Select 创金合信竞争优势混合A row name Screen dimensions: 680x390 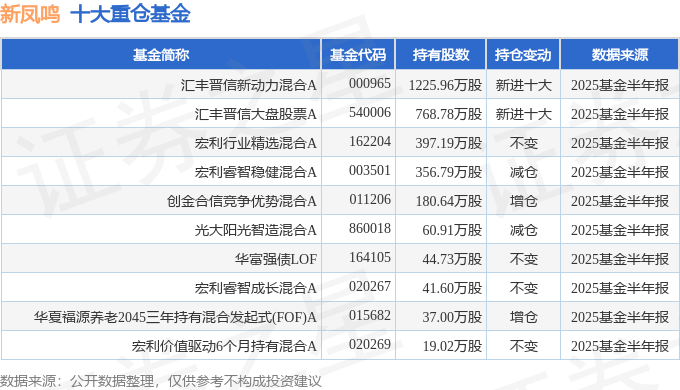click(242, 201)
